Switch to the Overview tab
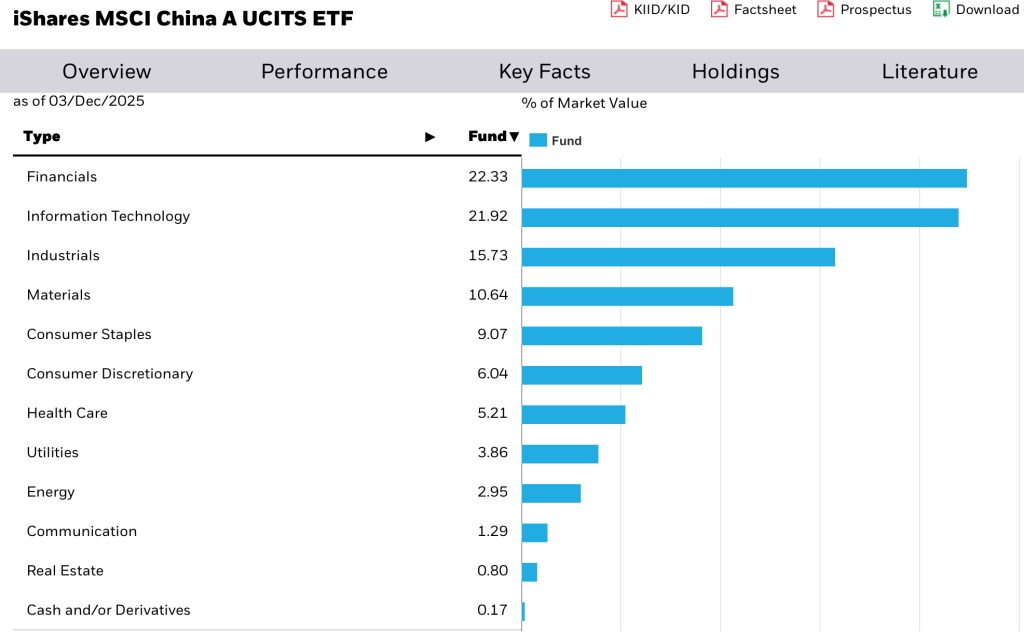This screenshot has height=635, width=1024. click(106, 72)
